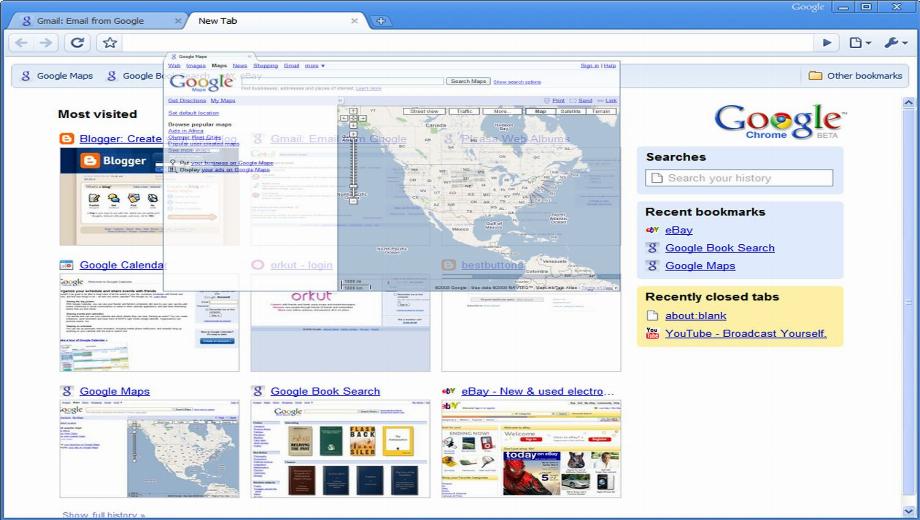
Task: Click the Google Book Search most visited title
Action: [x=325, y=391]
